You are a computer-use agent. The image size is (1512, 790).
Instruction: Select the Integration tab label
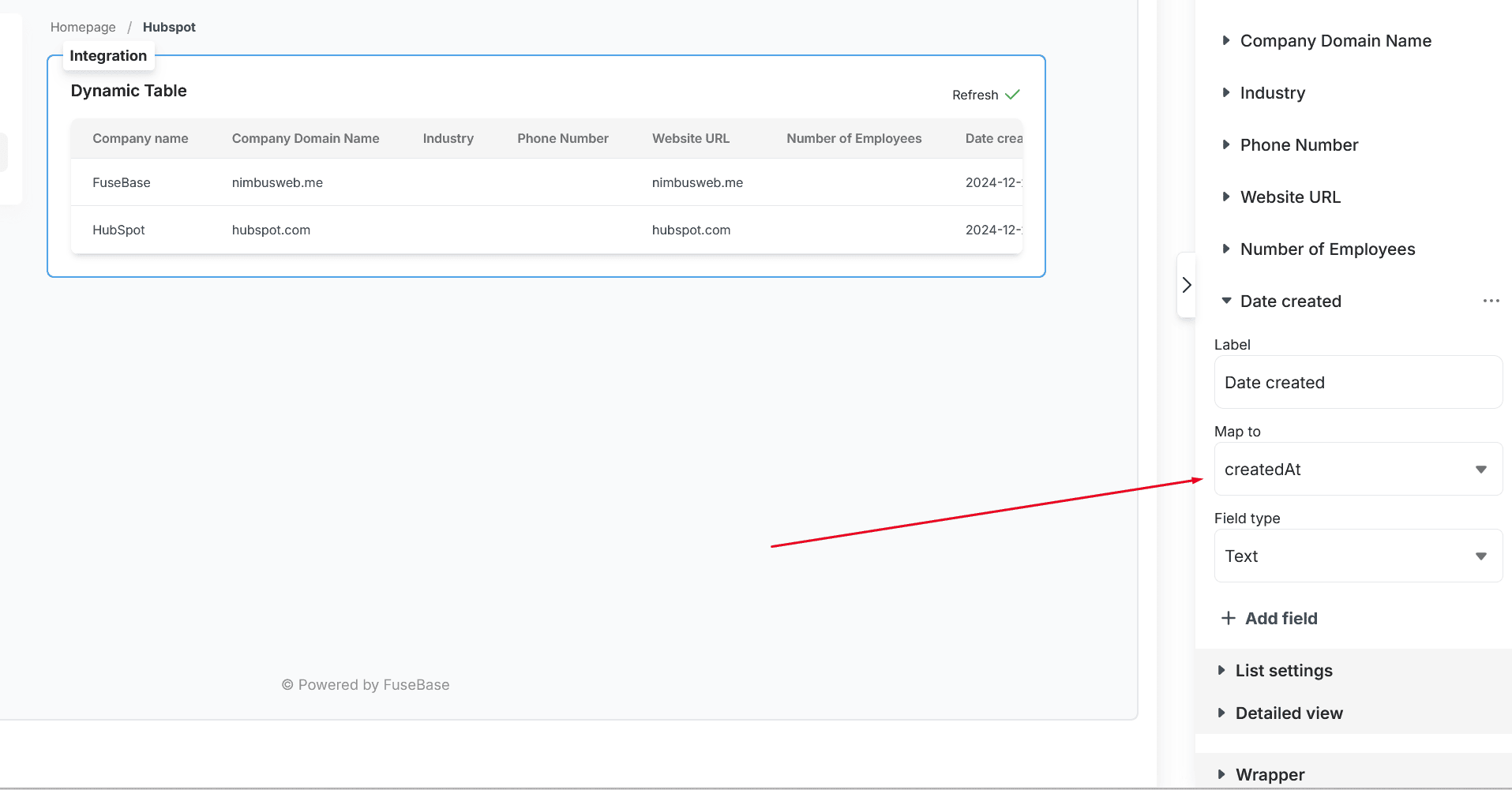(x=108, y=56)
